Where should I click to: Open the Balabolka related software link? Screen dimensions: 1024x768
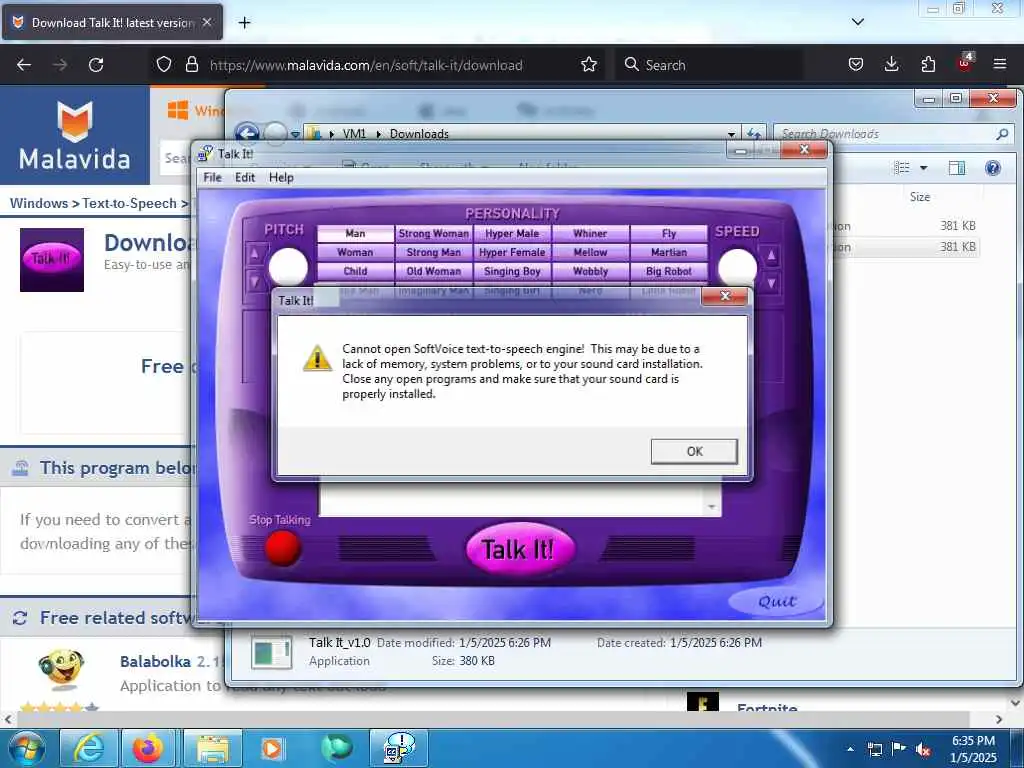coord(155,662)
